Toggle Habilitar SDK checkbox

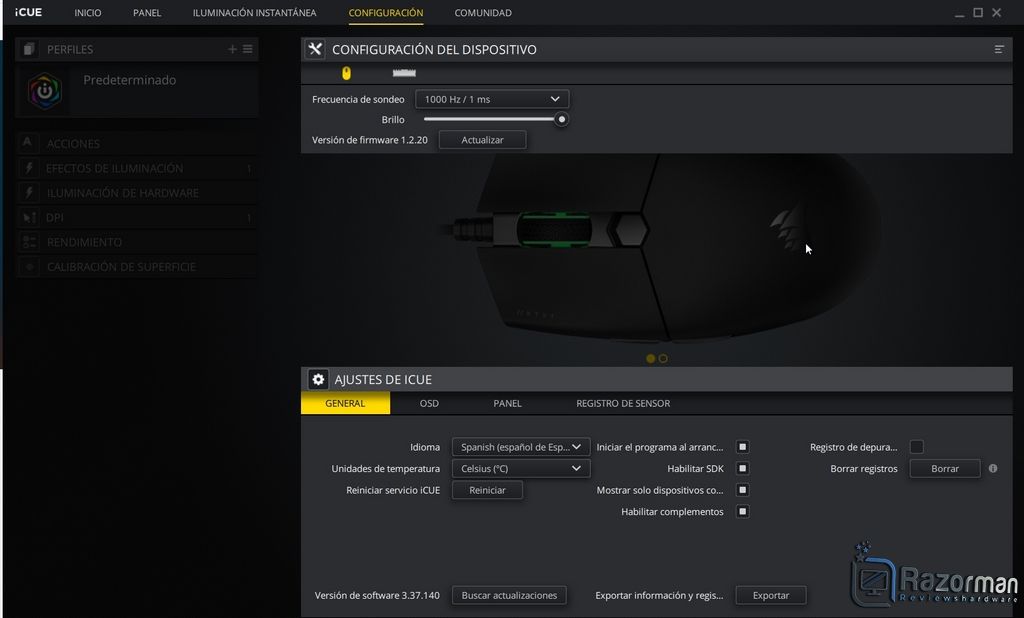(743, 468)
